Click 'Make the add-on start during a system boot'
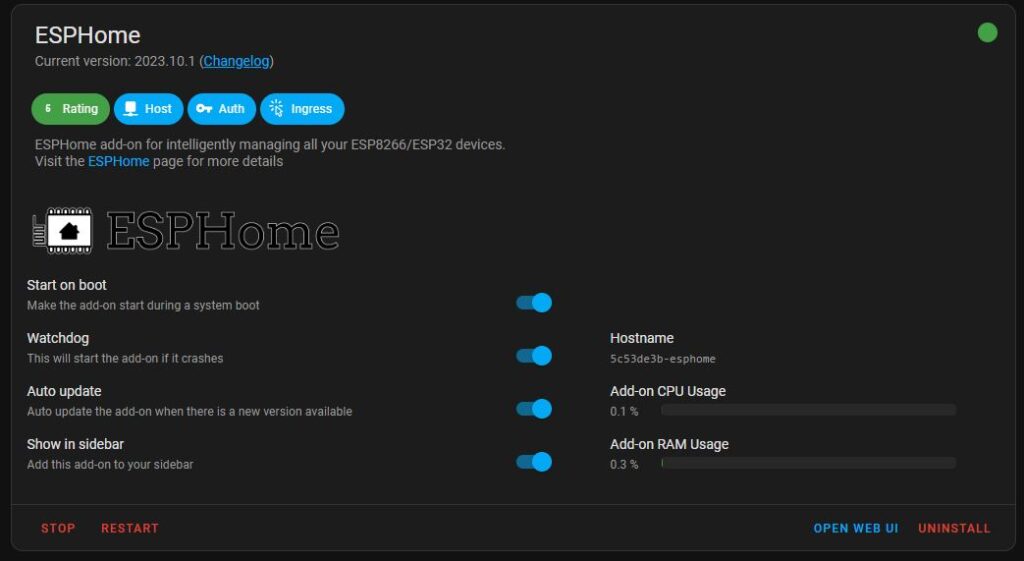This screenshot has height=561, width=1024. point(143,305)
